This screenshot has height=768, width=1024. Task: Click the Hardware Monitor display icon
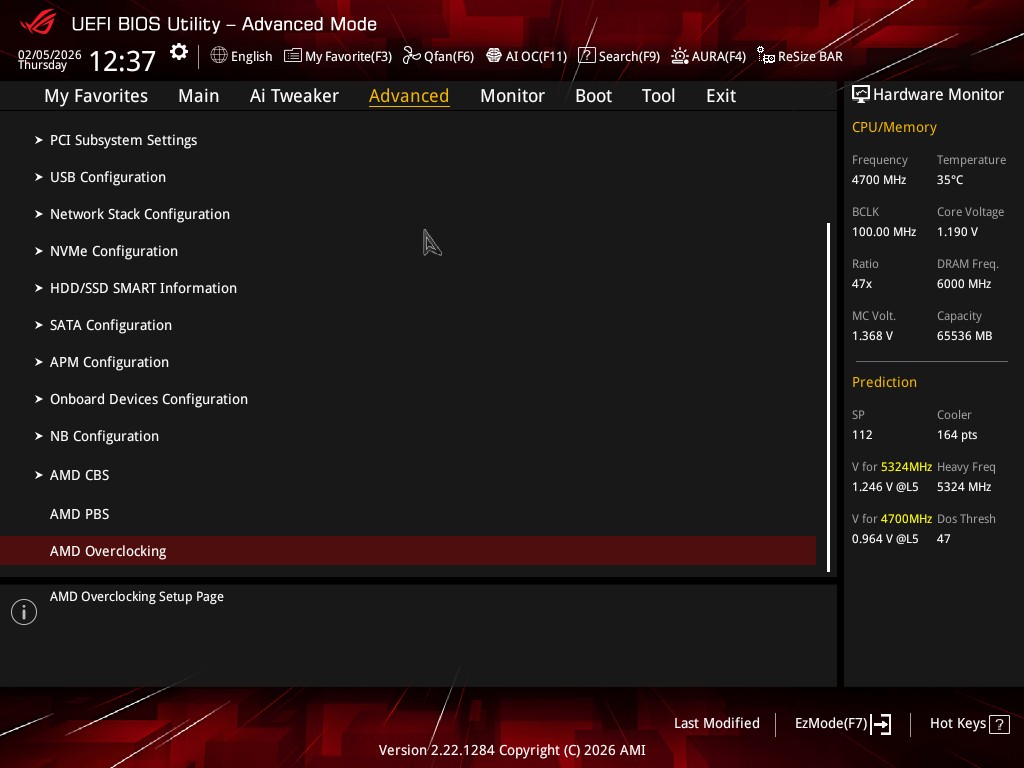pos(861,95)
